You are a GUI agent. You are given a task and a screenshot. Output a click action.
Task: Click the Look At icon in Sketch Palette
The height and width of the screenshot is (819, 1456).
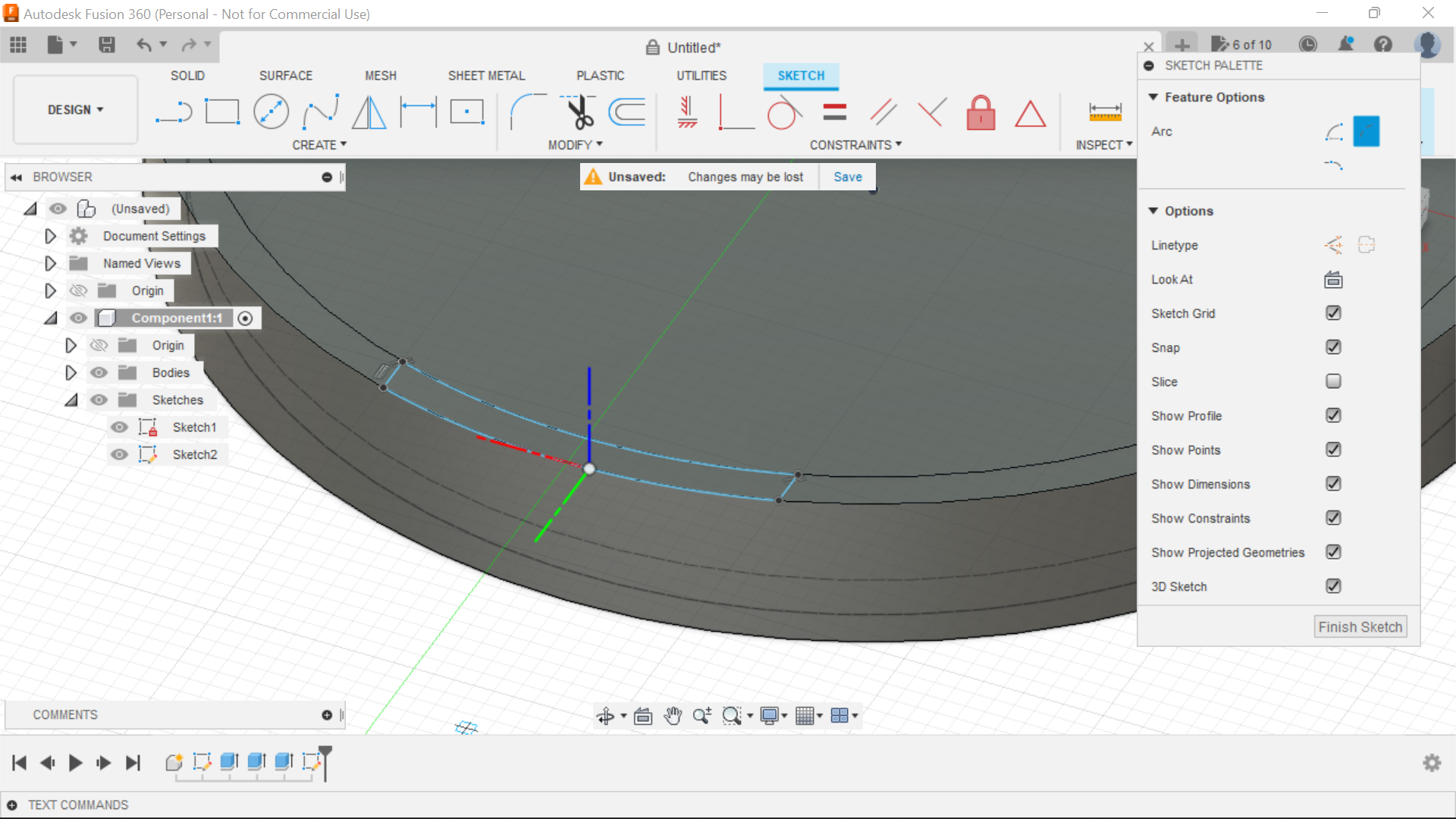point(1333,279)
